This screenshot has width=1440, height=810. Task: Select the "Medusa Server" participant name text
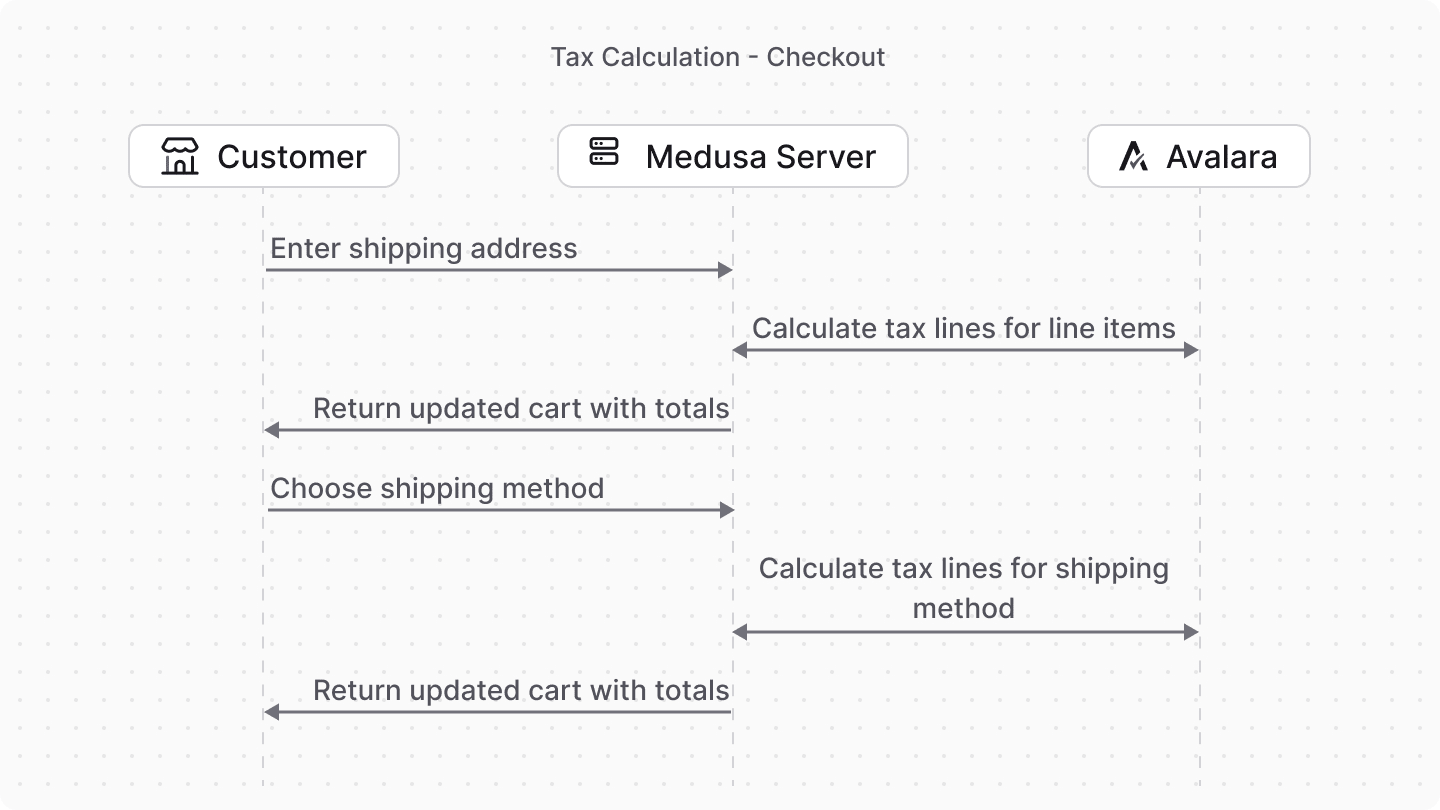tap(760, 157)
